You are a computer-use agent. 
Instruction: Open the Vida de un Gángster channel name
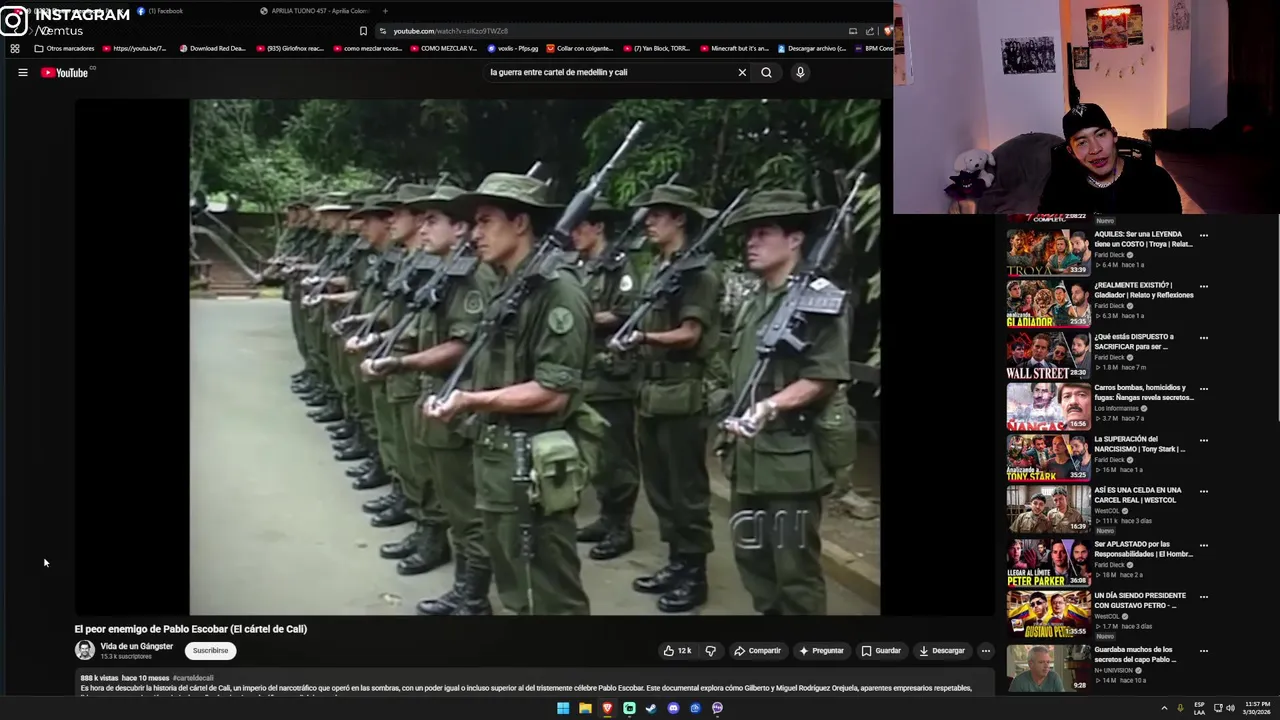(137, 646)
